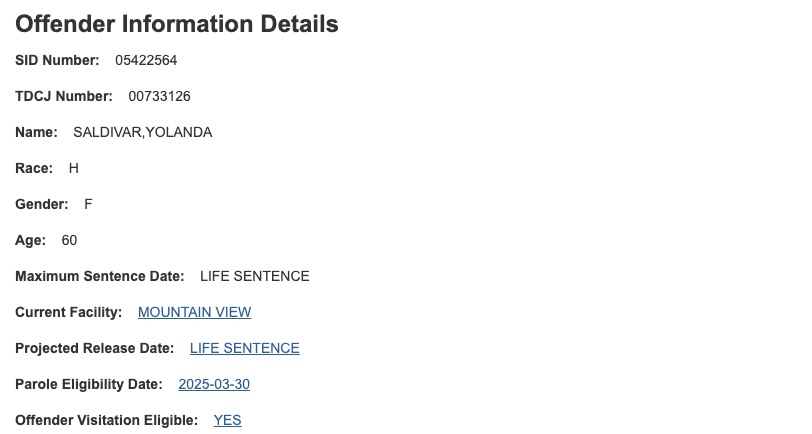Click the Name field label
This screenshot has height=434, width=812.
[x=36, y=133]
